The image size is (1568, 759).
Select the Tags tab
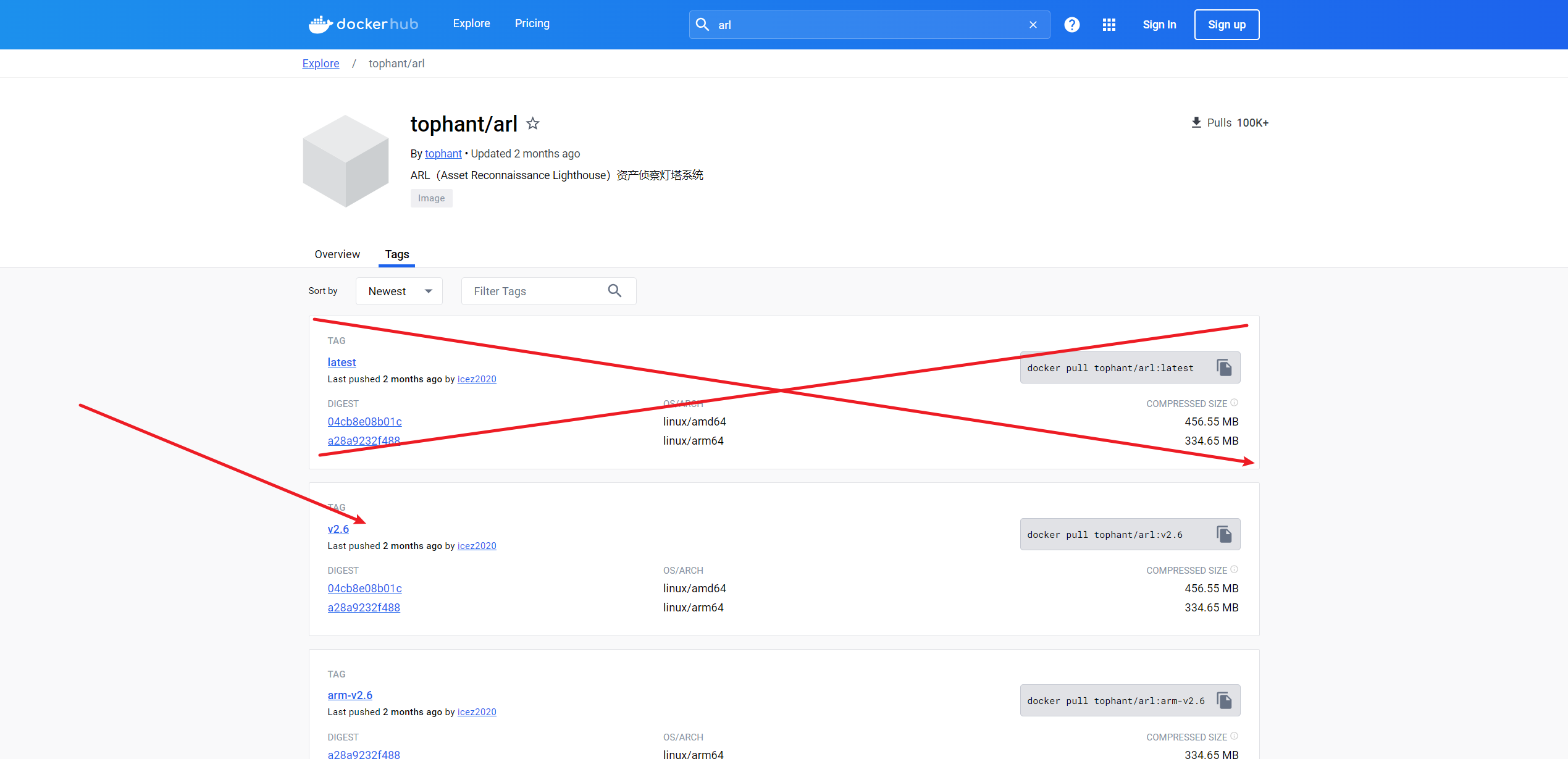(397, 254)
